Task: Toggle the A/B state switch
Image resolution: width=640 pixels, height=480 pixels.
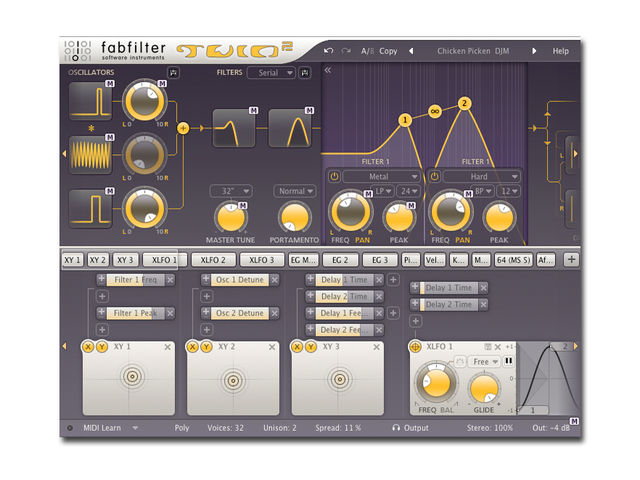Action: pyautogui.click(x=367, y=51)
